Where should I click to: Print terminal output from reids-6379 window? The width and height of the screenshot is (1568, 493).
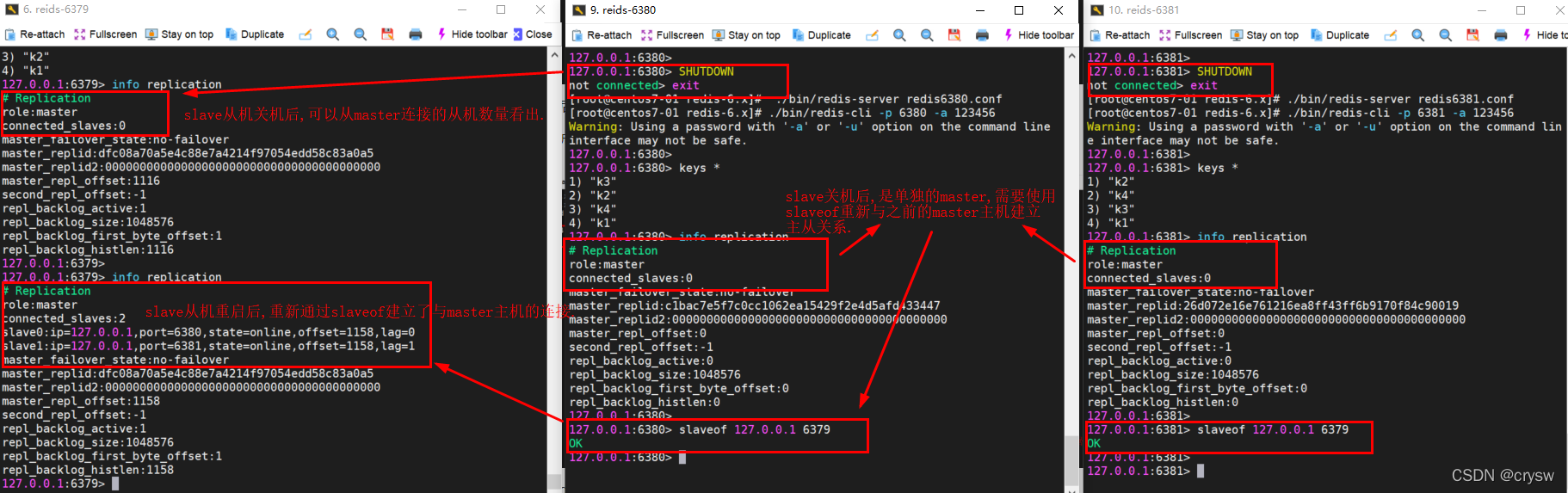point(416,34)
